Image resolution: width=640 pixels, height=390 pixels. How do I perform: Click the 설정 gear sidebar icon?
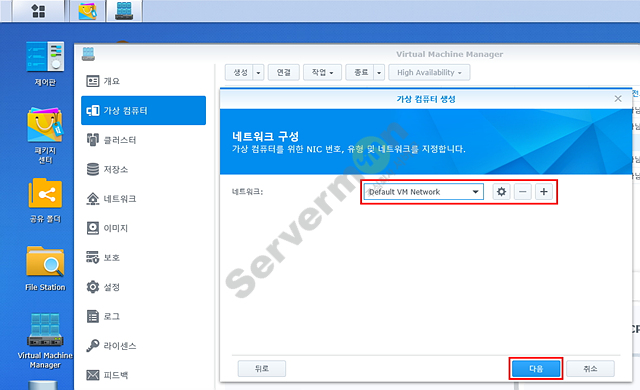93,287
